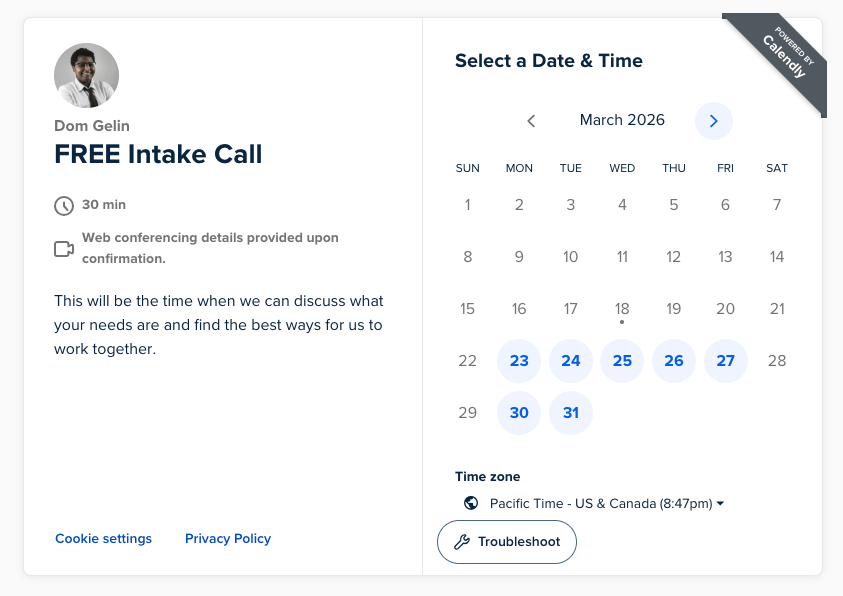Choose Monday, March 30

tap(519, 413)
